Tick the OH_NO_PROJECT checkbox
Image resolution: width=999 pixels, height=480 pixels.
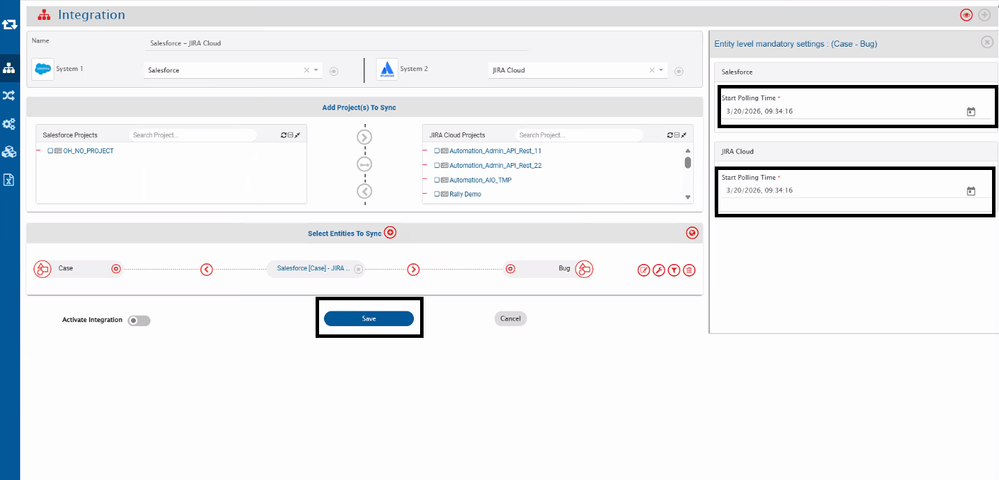[x=50, y=151]
